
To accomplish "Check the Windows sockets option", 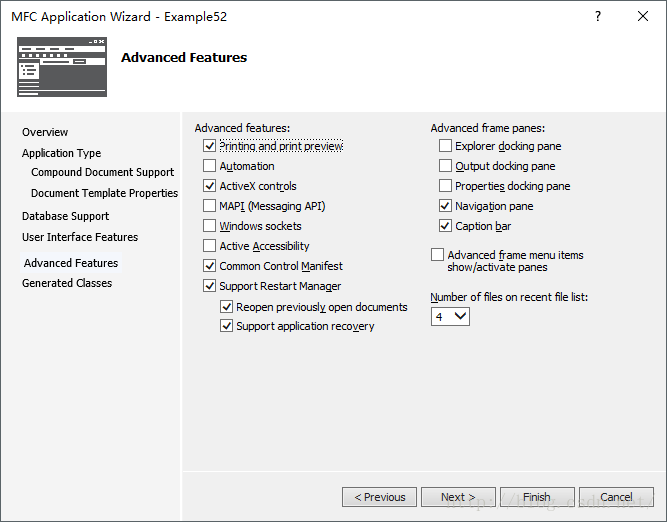I will tap(209, 225).
